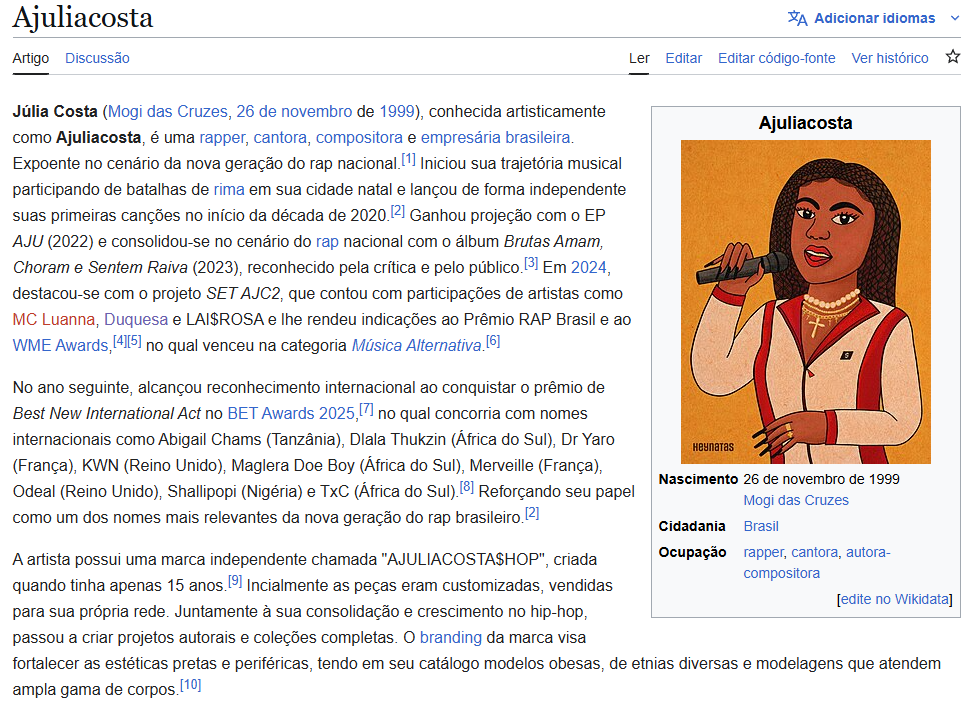This screenshot has height=713, width=977.
Task: Switch to the Discussão tab
Action: tap(96, 58)
